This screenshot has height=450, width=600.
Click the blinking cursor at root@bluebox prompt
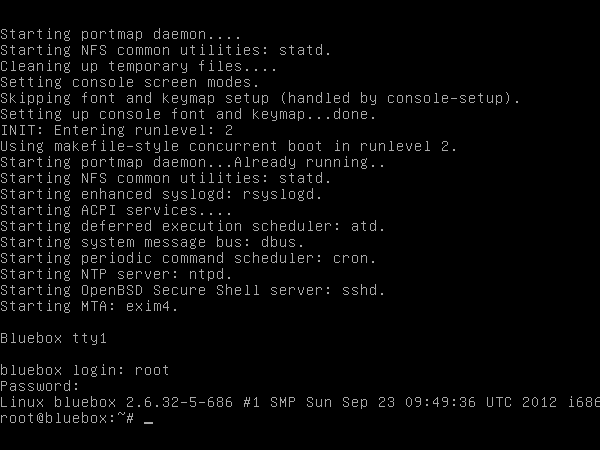pyautogui.click(x=148, y=423)
